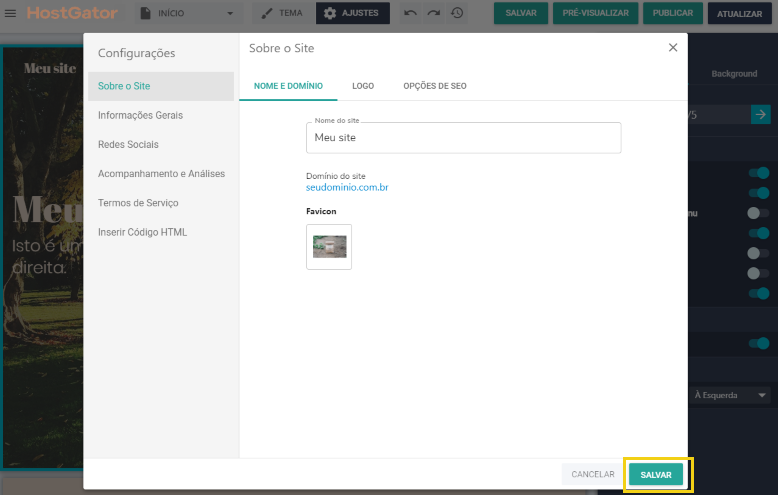Click the undo arrow icon
Screen dimensions: 778x495
410,13
